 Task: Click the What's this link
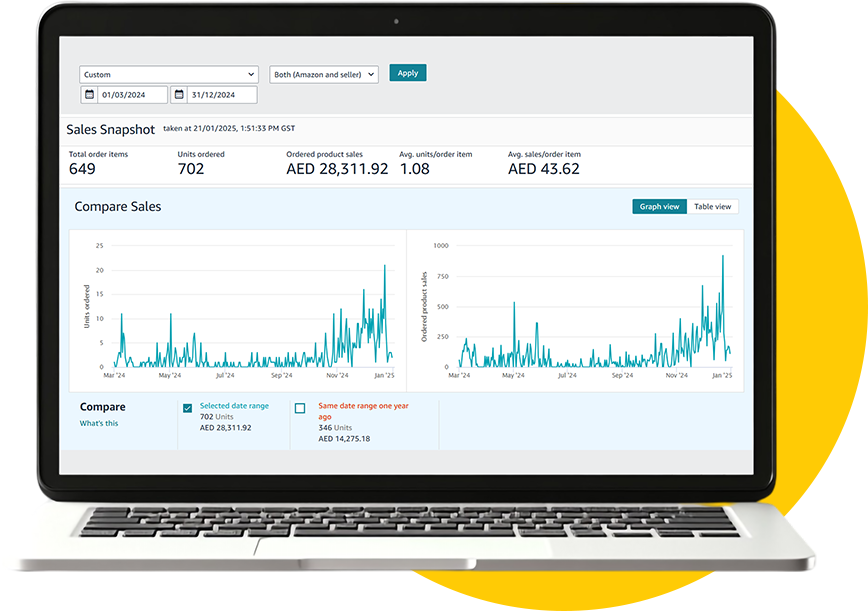pyautogui.click(x=99, y=424)
